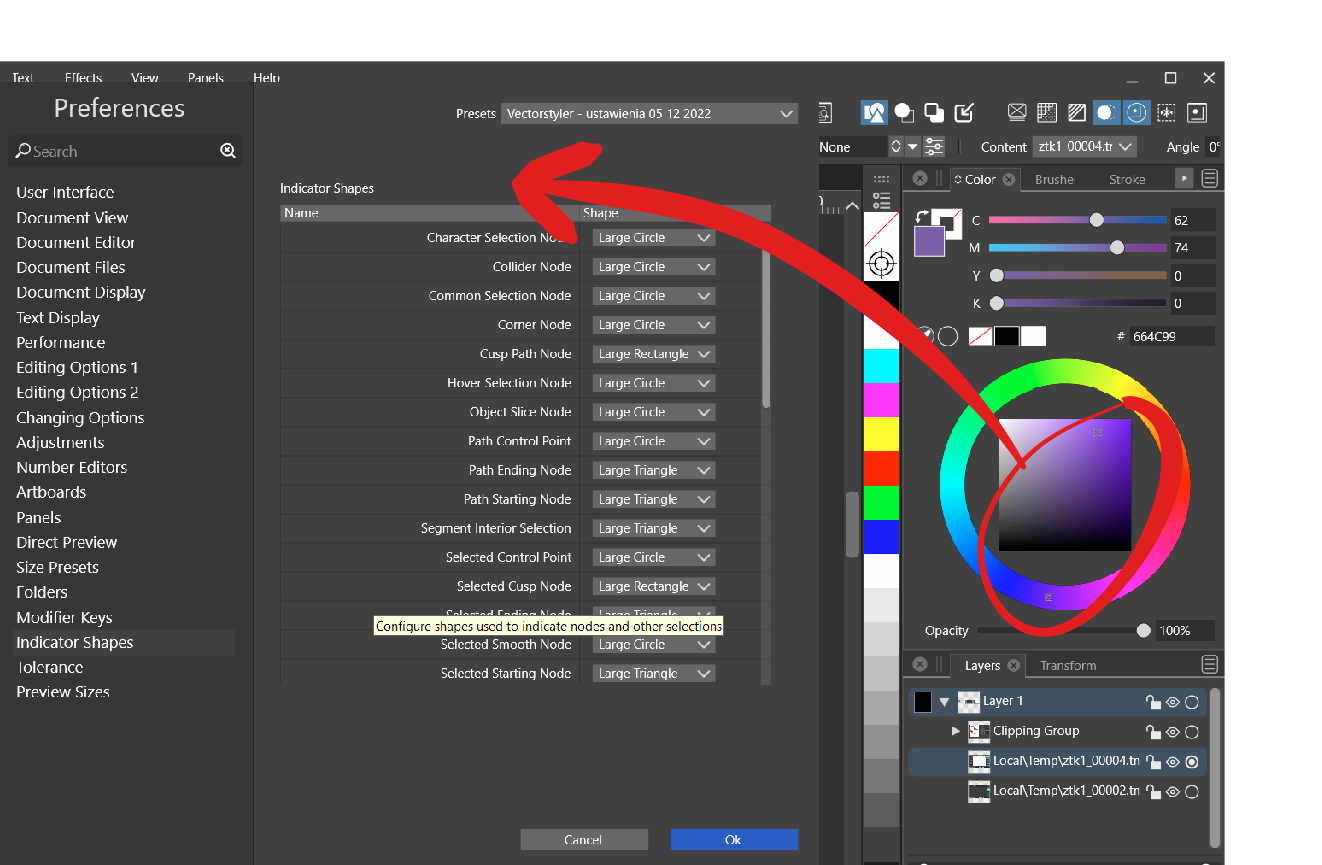Image resolution: width=1322 pixels, height=865 pixels.
Task: Click the Opacity slider handle
Action: coord(1143,630)
